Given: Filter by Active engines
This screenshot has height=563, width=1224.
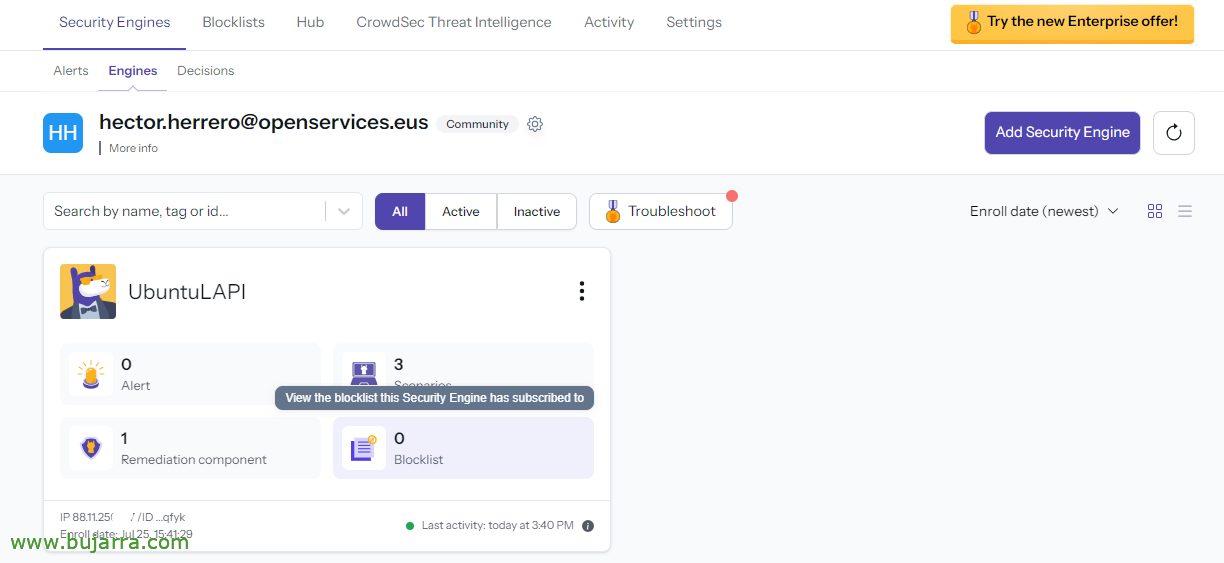Looking at the screenshot, I should (x=461, y=211).
